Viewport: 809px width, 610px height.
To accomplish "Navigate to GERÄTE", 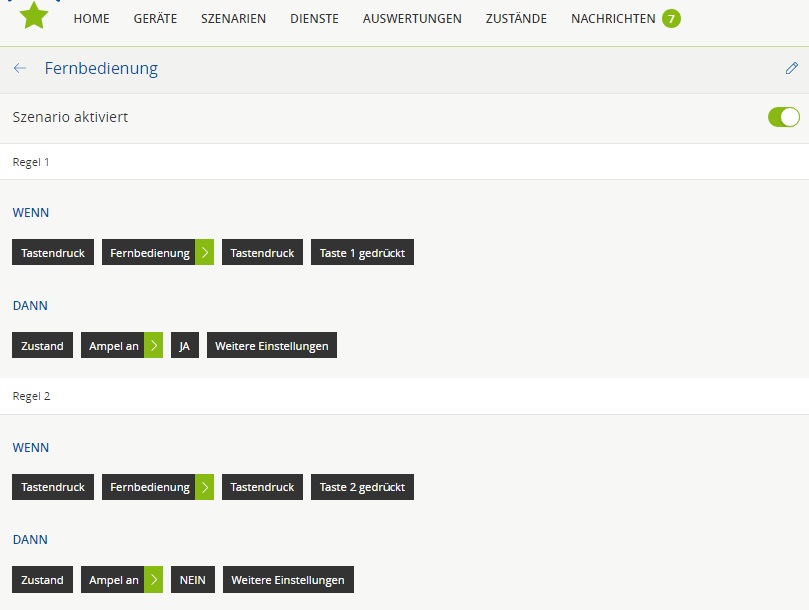I will point(155,18).
